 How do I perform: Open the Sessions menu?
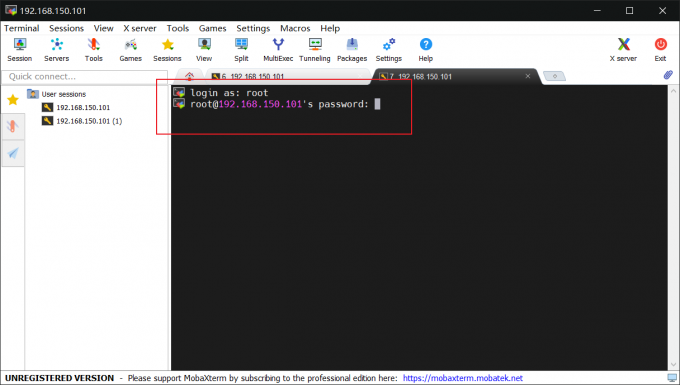click(66, 28)
